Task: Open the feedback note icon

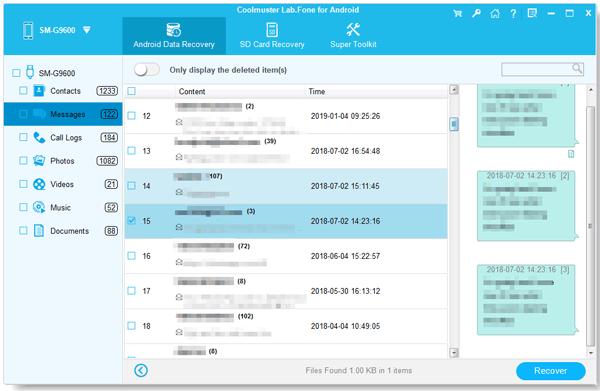Action: click(532, 13)
